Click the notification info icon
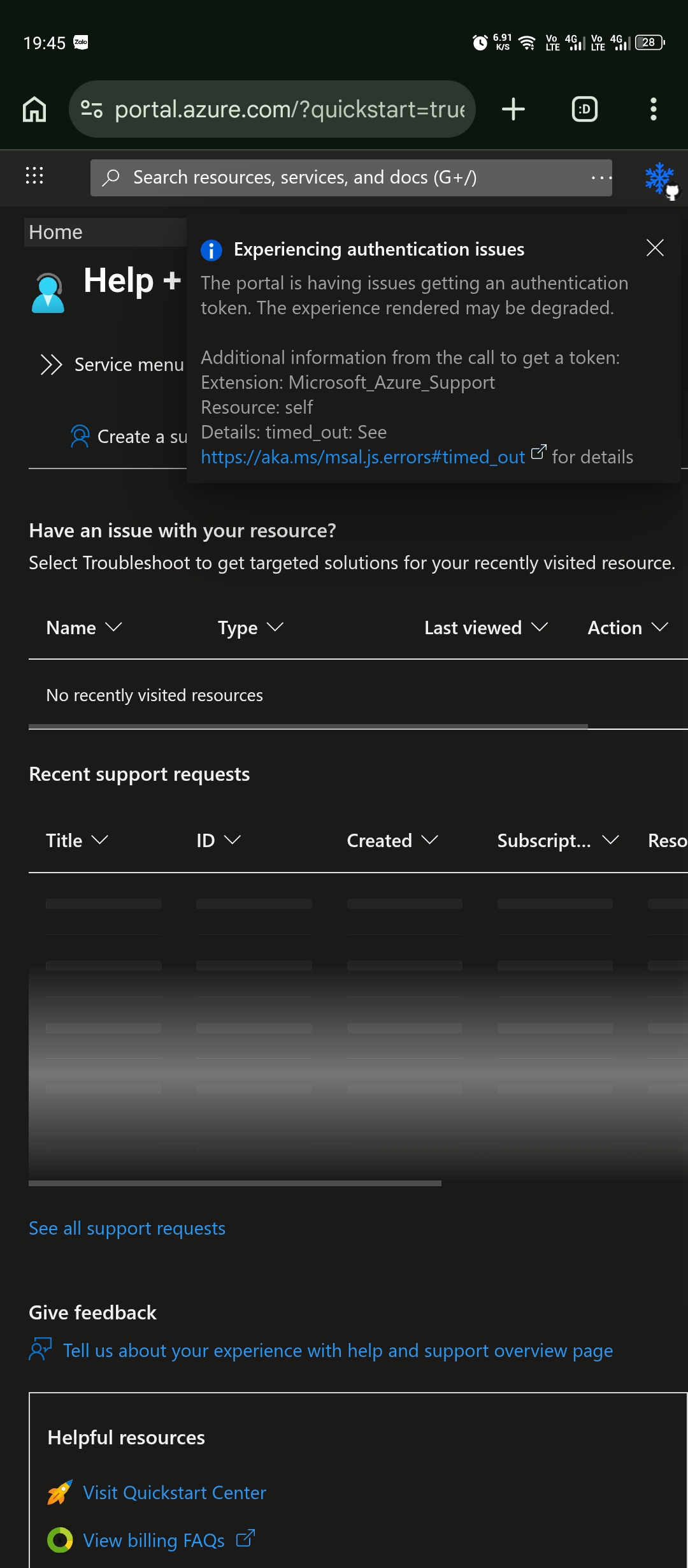The image size is (688, 1568). 211,250
